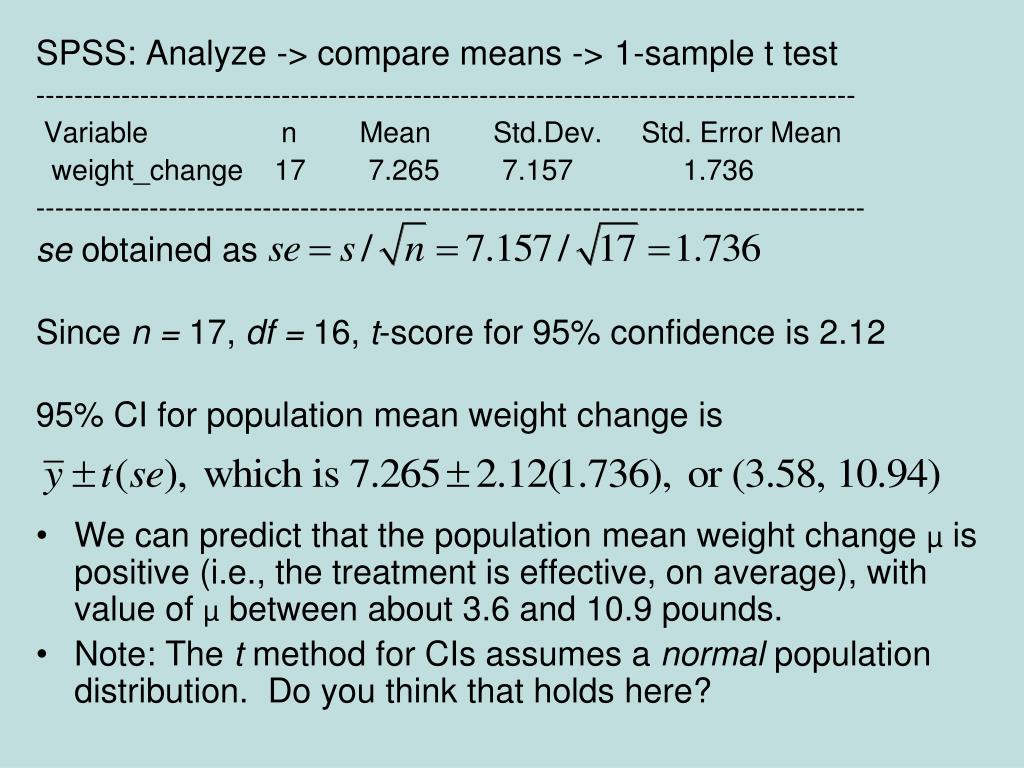Select the 'Variable' column header
Image resolution: width=1024 pixels, height=768 pixels.
[96, 133]
